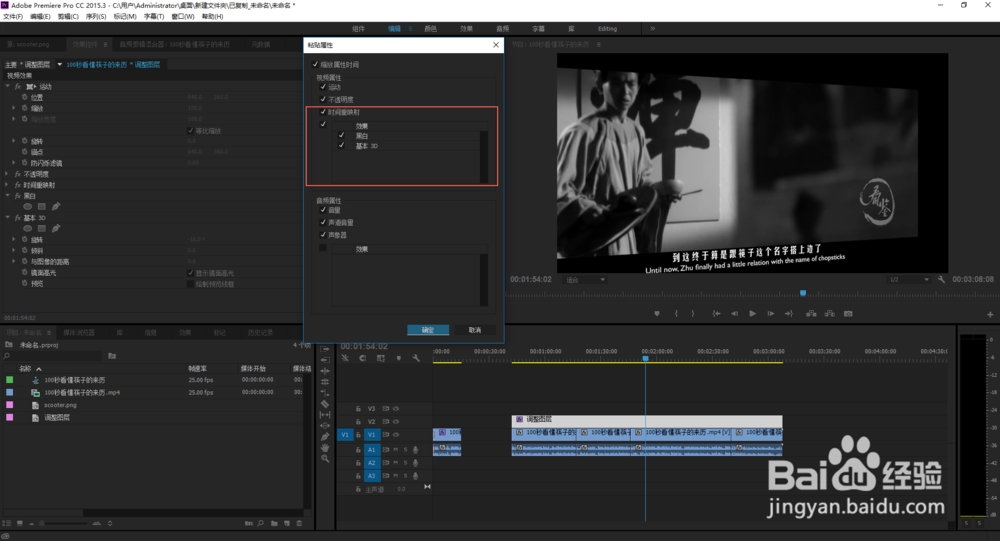The height and width of the screenshot is (541, 1000).
Task: Step back one frame in program monitor
Action: pyautogui.click(x=734, y=313)
